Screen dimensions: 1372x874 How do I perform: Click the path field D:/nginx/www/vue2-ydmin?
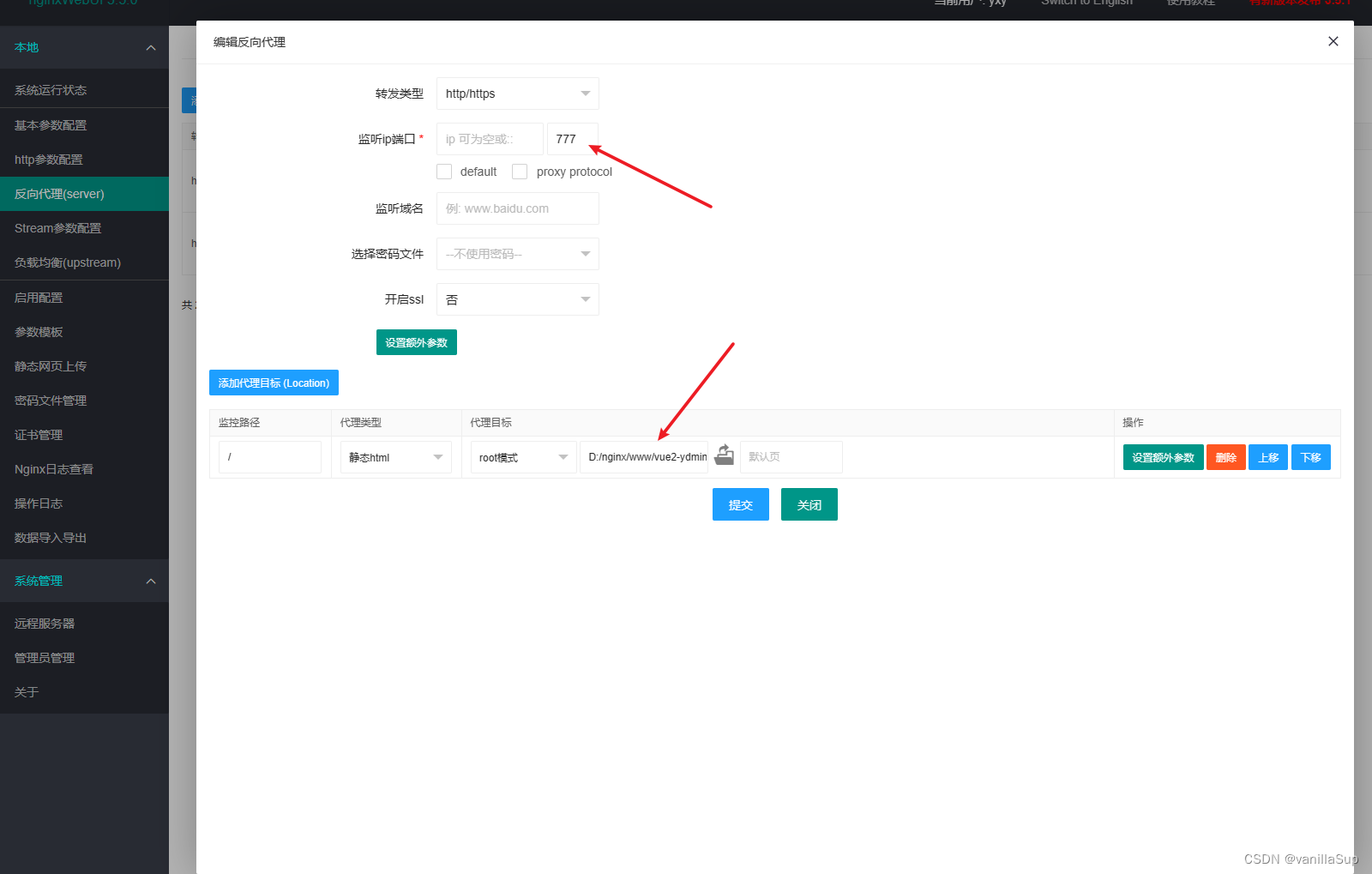(644, 457)
